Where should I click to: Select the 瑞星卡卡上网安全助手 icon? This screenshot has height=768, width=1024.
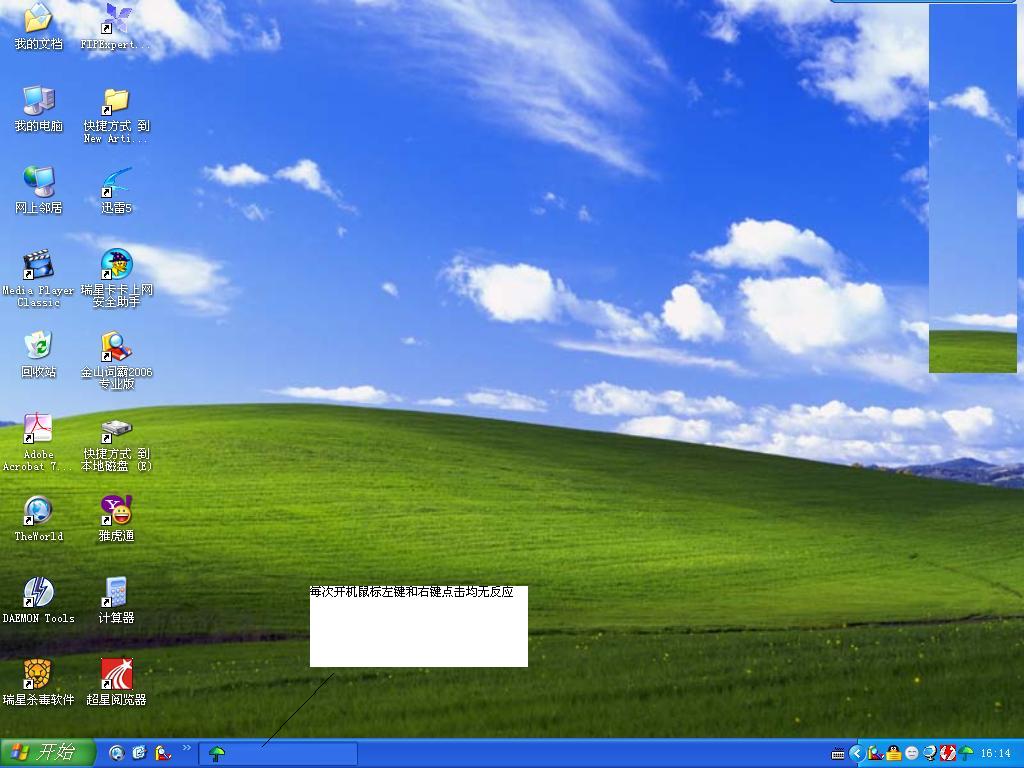point(116,264)
